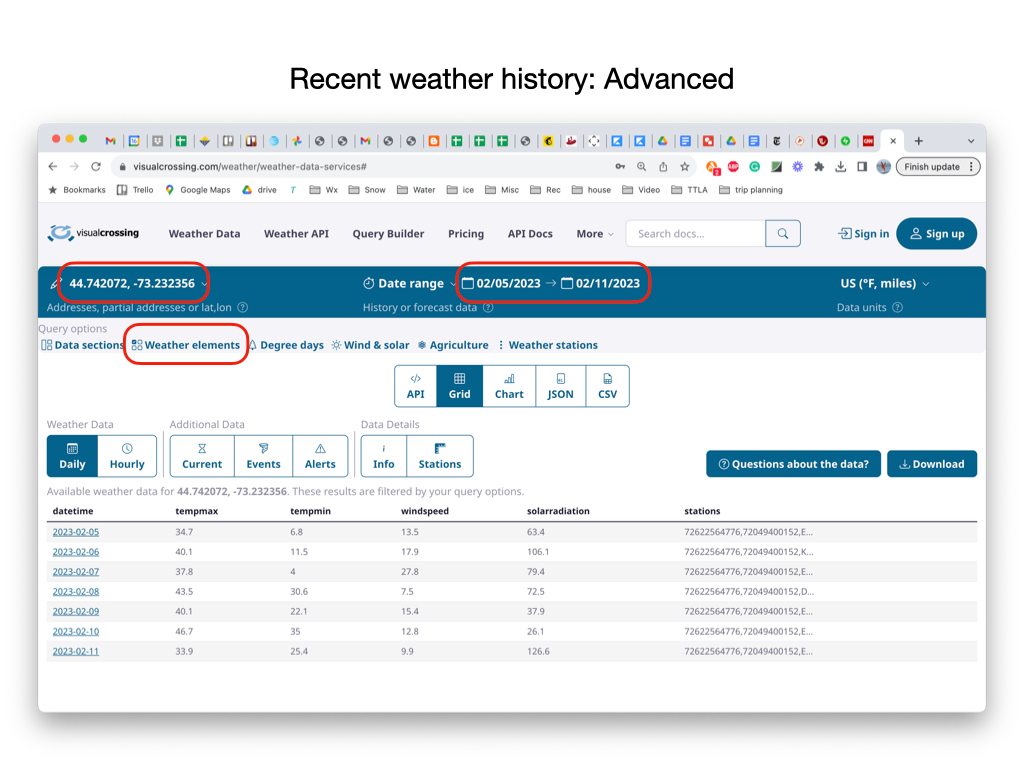Open the 2023-02-08 date link

click(76, 592)
